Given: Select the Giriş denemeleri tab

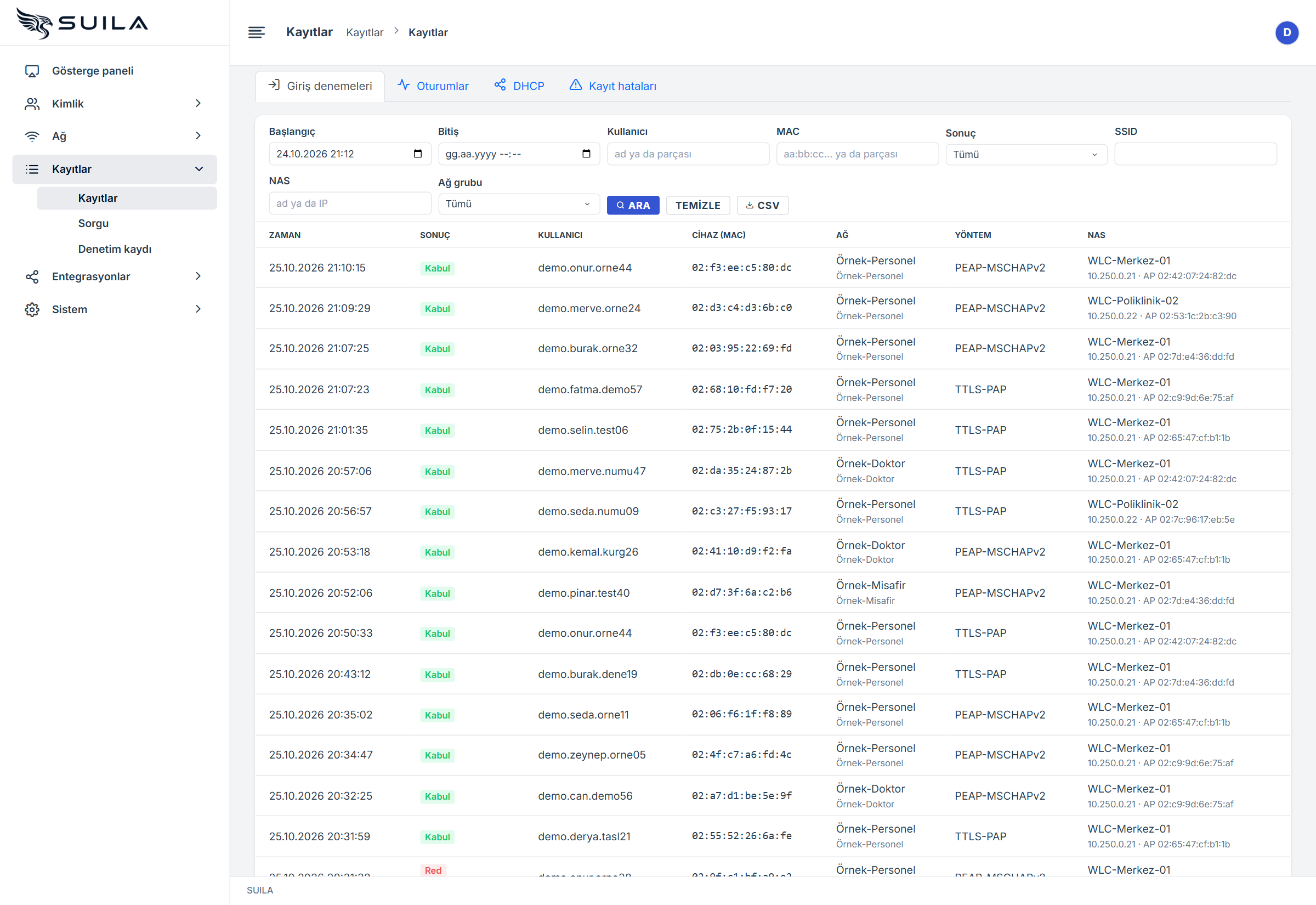Looking at the screenshot, I should point(320,86).
